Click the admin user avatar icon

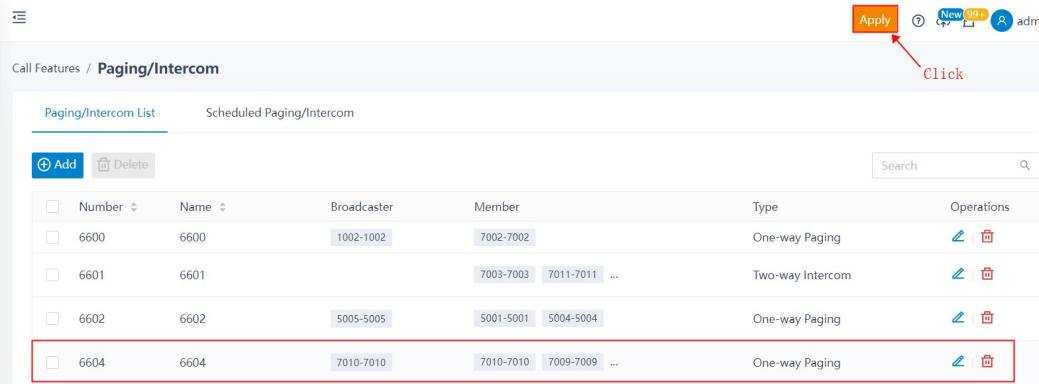click(x=1001, y=21)
